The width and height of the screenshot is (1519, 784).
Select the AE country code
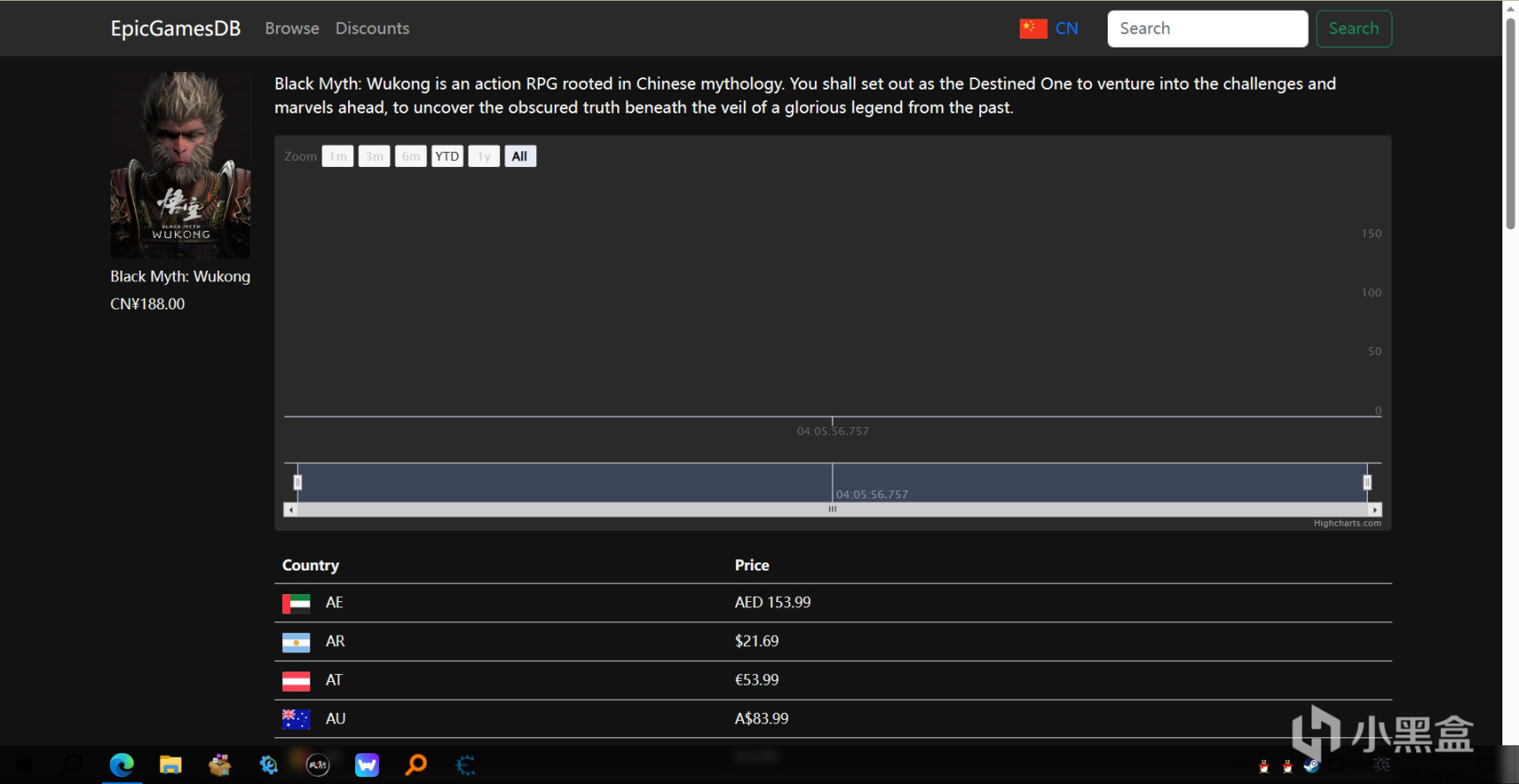(334, 603)
